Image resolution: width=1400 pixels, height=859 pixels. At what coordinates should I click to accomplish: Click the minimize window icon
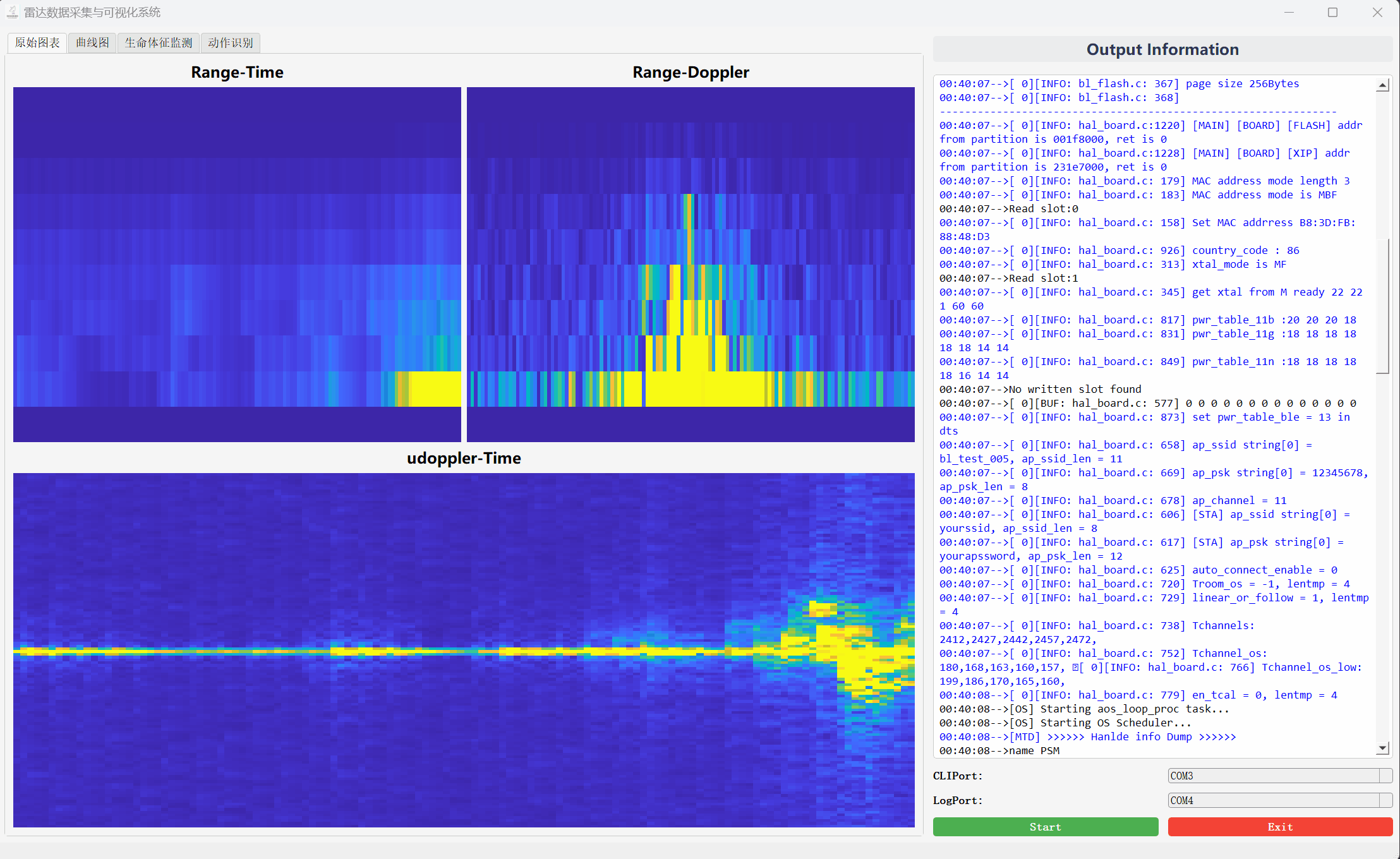coord(1289,12)
